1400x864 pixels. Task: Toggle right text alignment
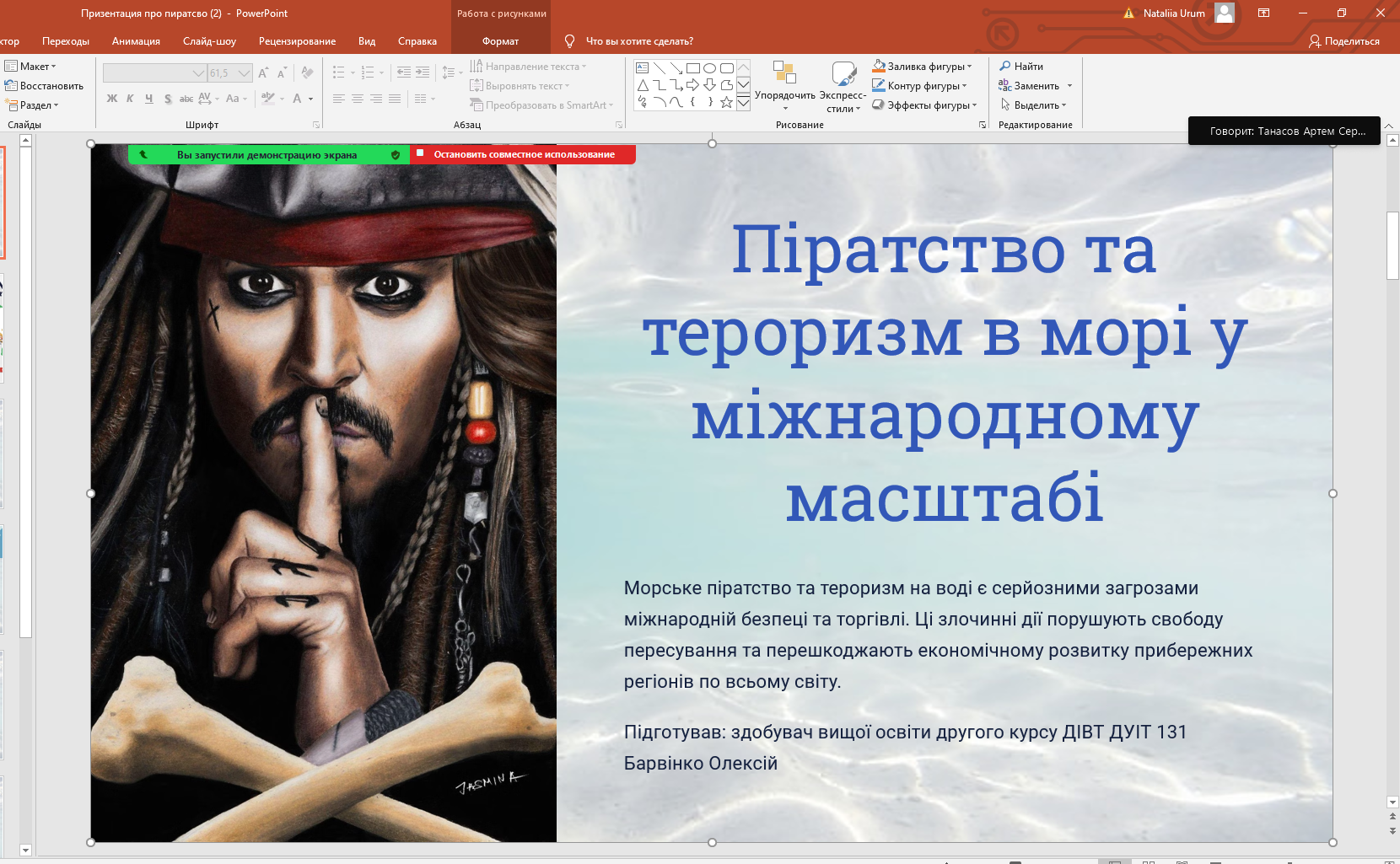[376, 99]
